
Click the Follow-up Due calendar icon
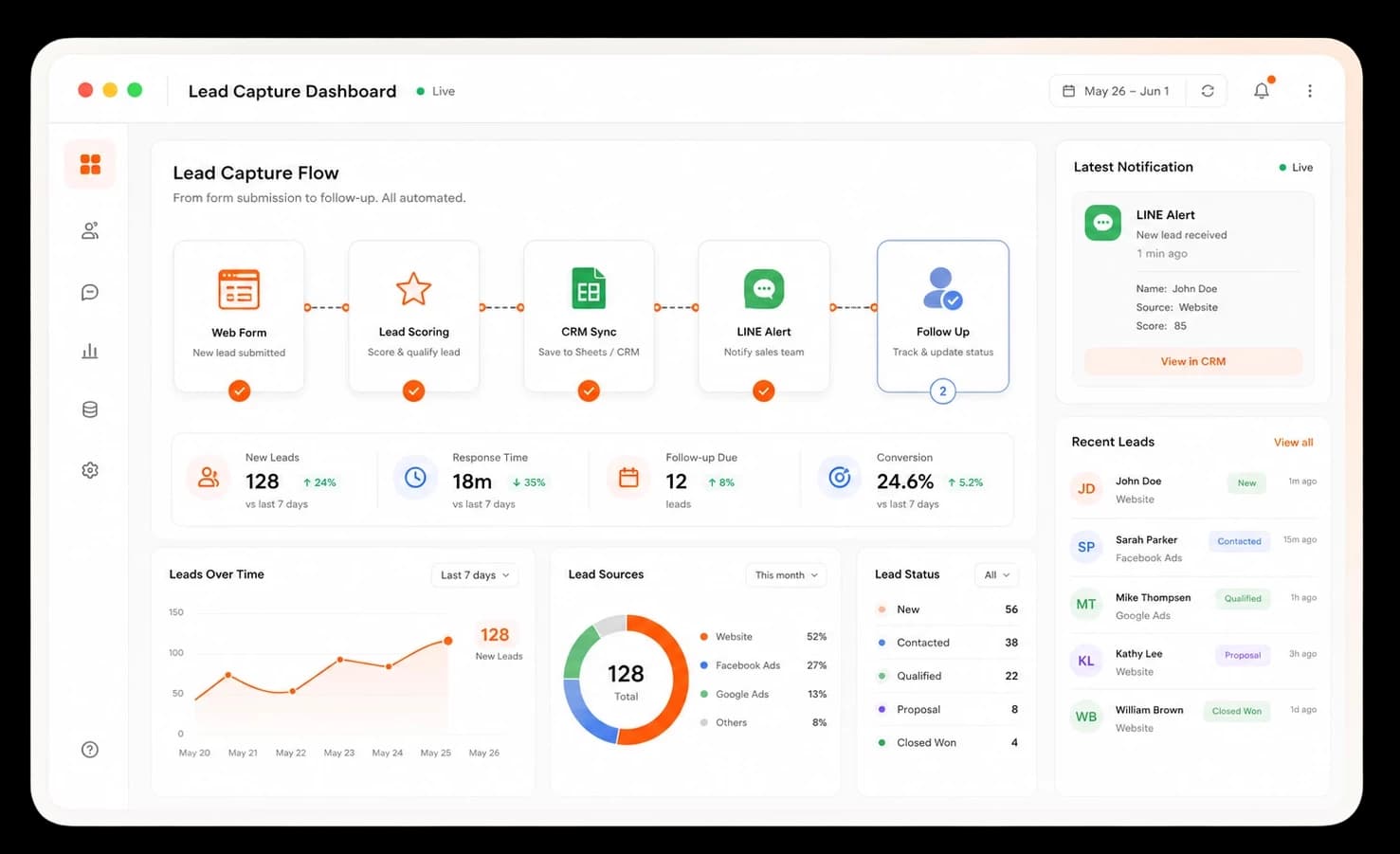[628, 478]
